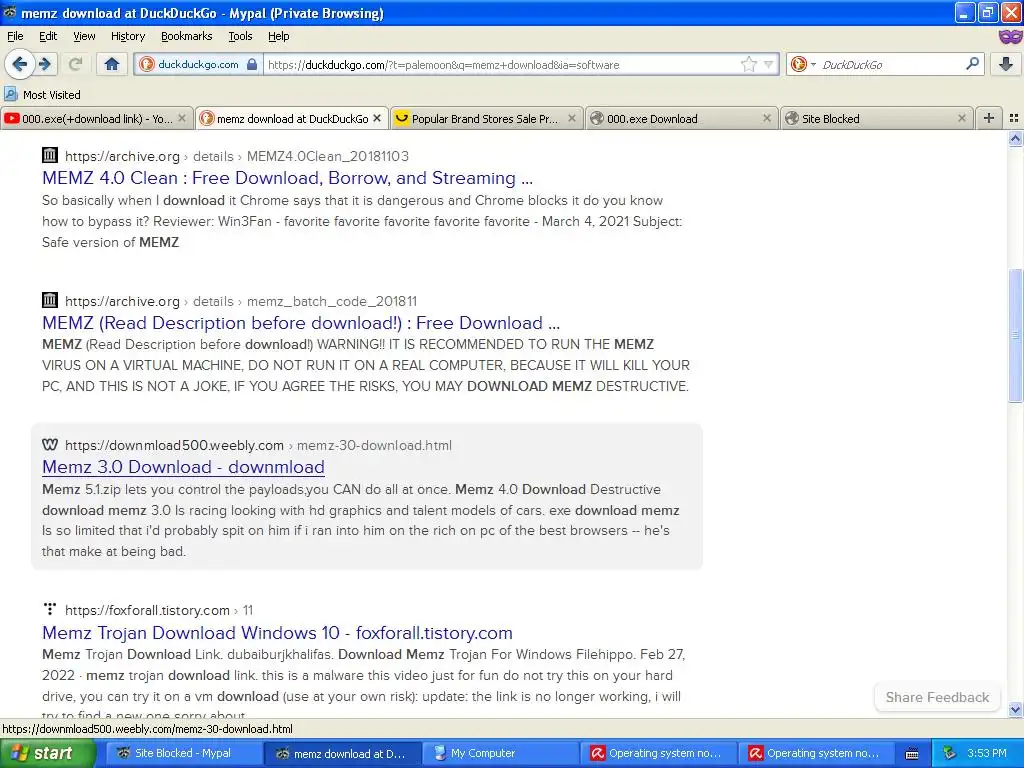Close the Popular Brand Stores tab
This screenshot has width=1024, height=768.
click(x=571, y=118)
